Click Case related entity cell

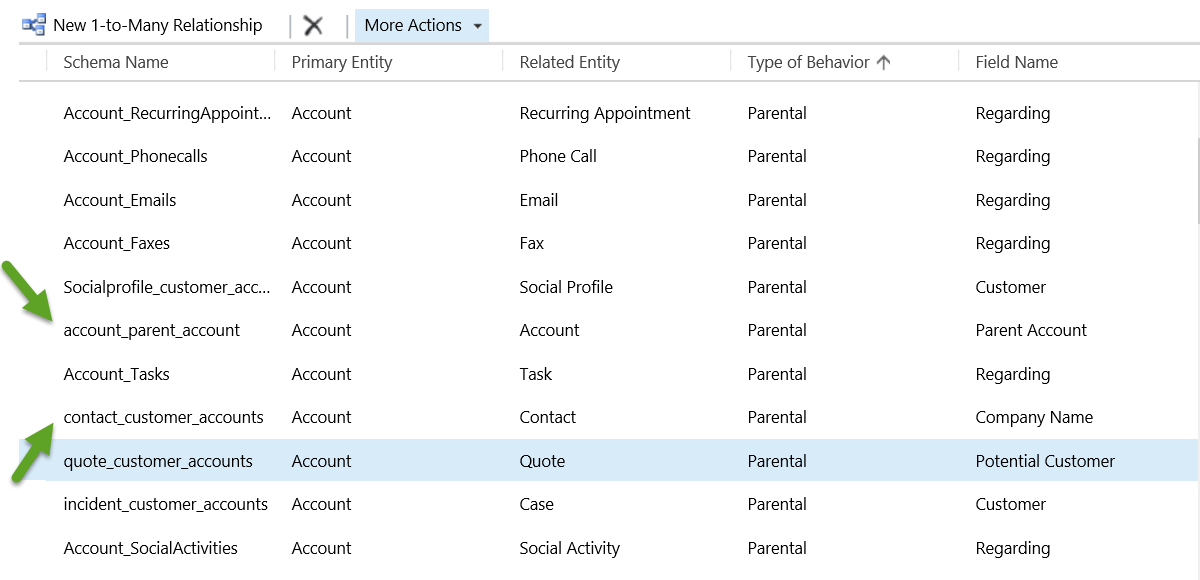[537, 504]
